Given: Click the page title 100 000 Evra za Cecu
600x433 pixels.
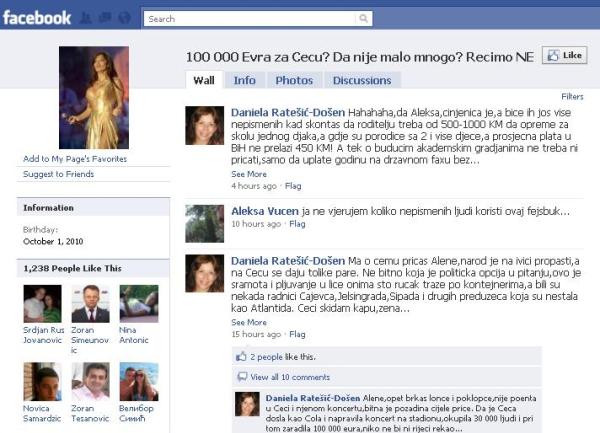Looking at the screenshot, I should [x=360, y=57].
